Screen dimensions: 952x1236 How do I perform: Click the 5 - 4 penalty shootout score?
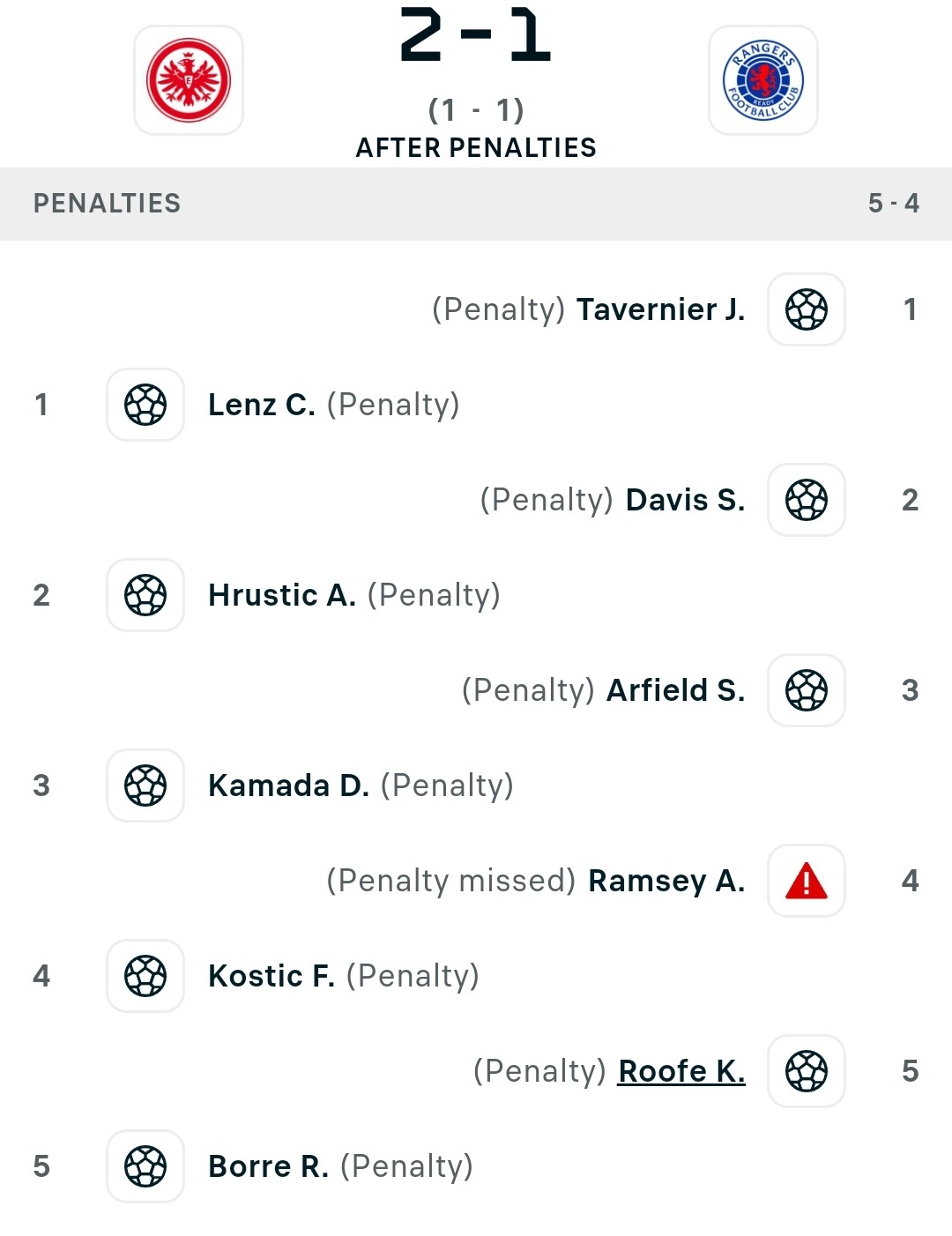pos(894,204)
